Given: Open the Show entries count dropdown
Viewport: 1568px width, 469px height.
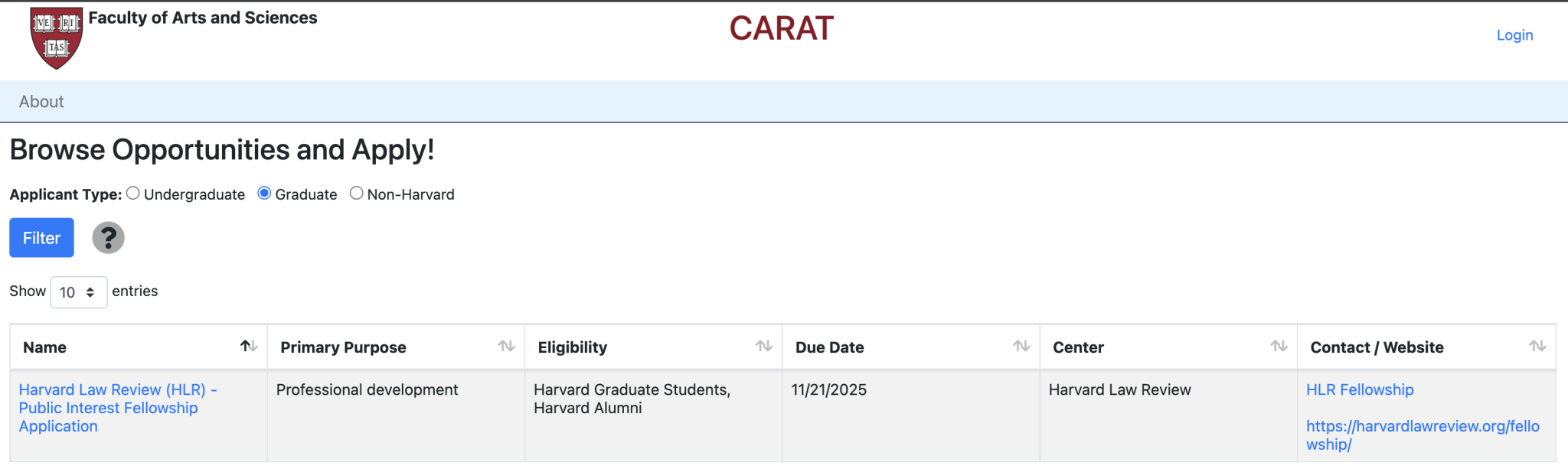Looking at the screenshot, I should coord(79,292).
